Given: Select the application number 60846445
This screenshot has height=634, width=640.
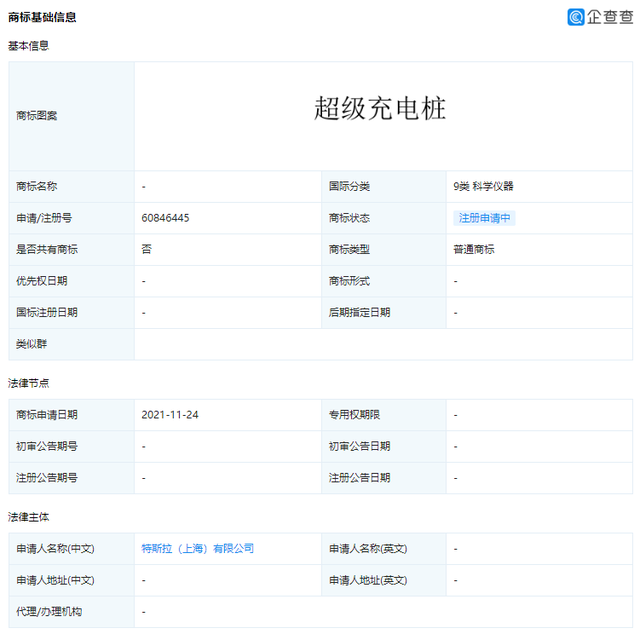Looking at the screenshot, I should click(166, 218).
